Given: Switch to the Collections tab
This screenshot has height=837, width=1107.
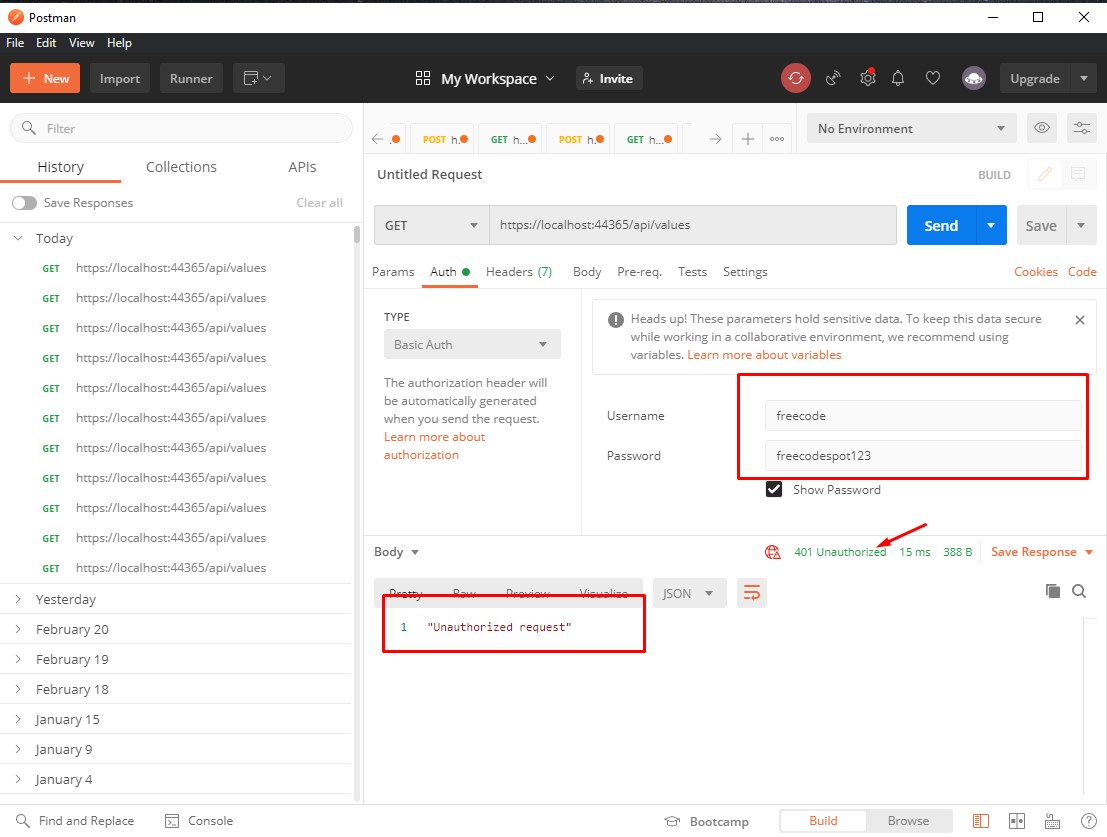Looking at the screenshot, I should coord(181,167).
